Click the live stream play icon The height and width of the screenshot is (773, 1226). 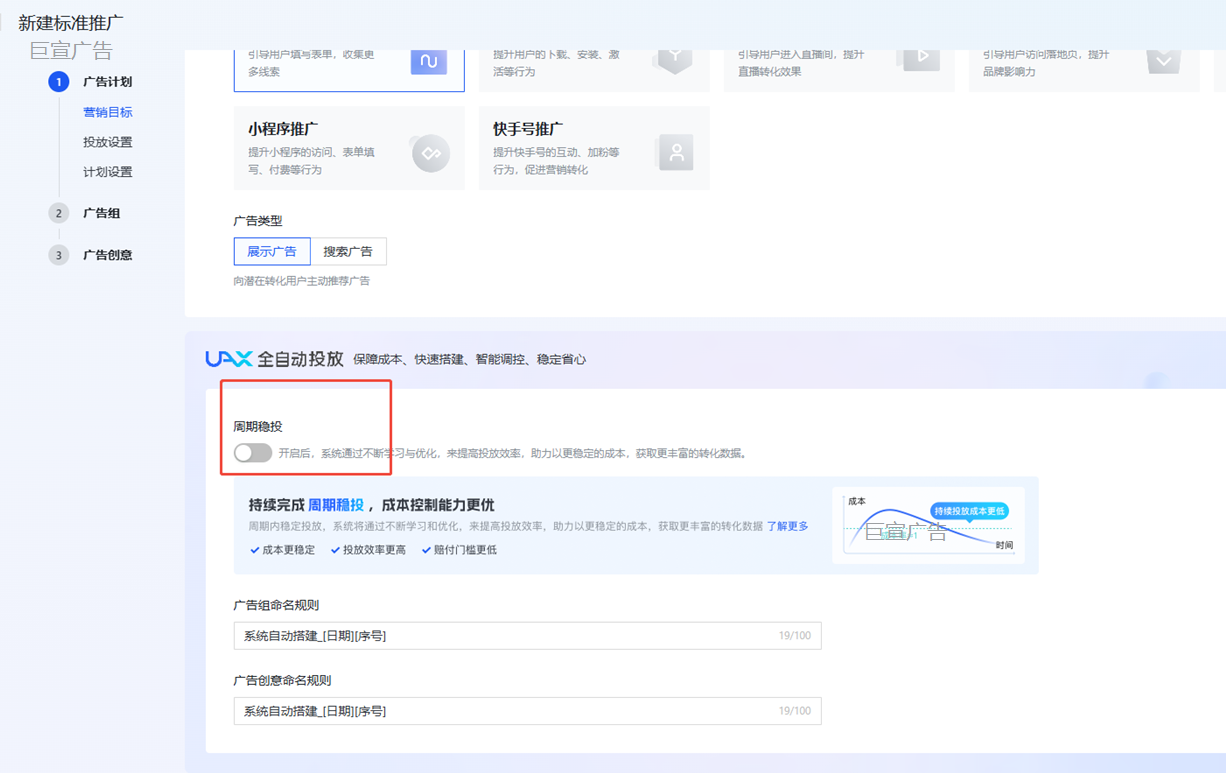point(921,57)
